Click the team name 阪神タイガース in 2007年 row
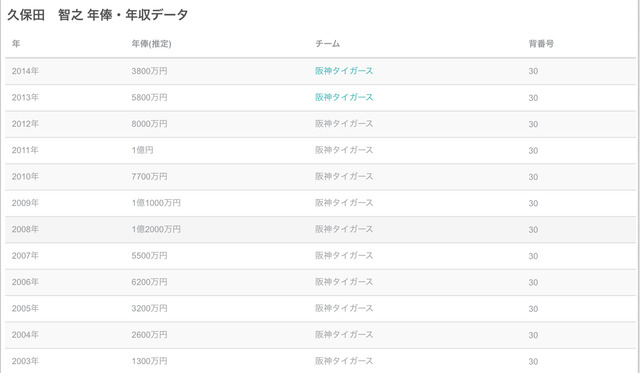 (x=344, y=255)
